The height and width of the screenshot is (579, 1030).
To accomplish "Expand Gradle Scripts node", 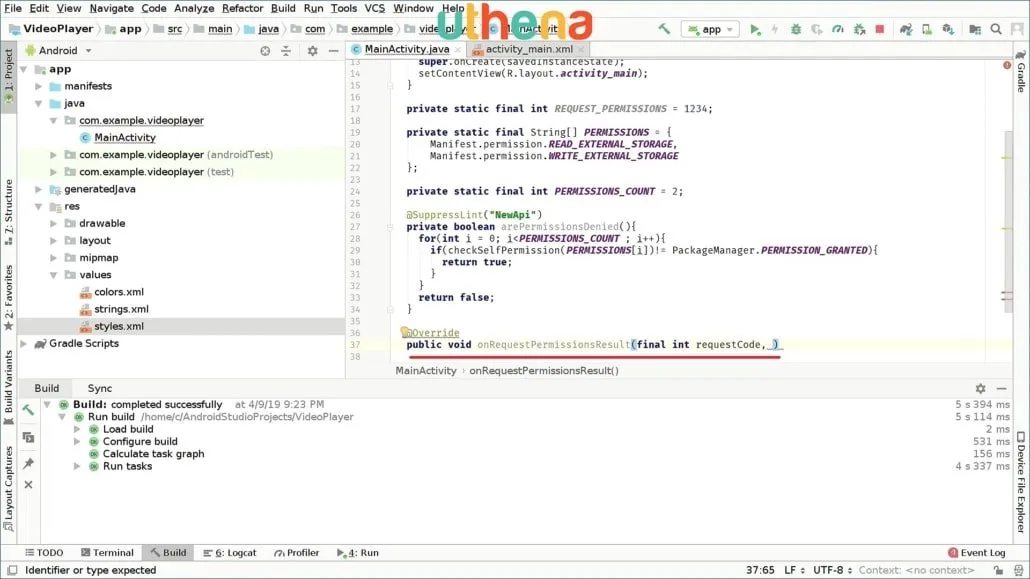I will 24,344.
